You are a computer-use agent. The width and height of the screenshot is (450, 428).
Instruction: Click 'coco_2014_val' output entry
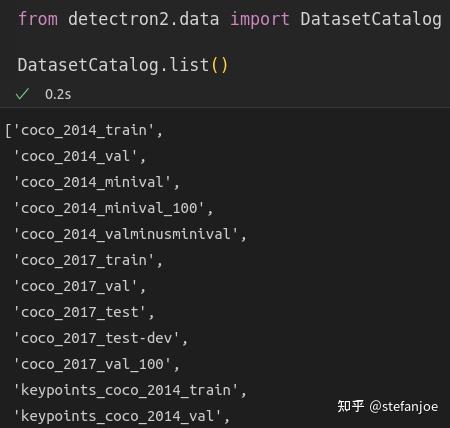[x=75, y=156]
